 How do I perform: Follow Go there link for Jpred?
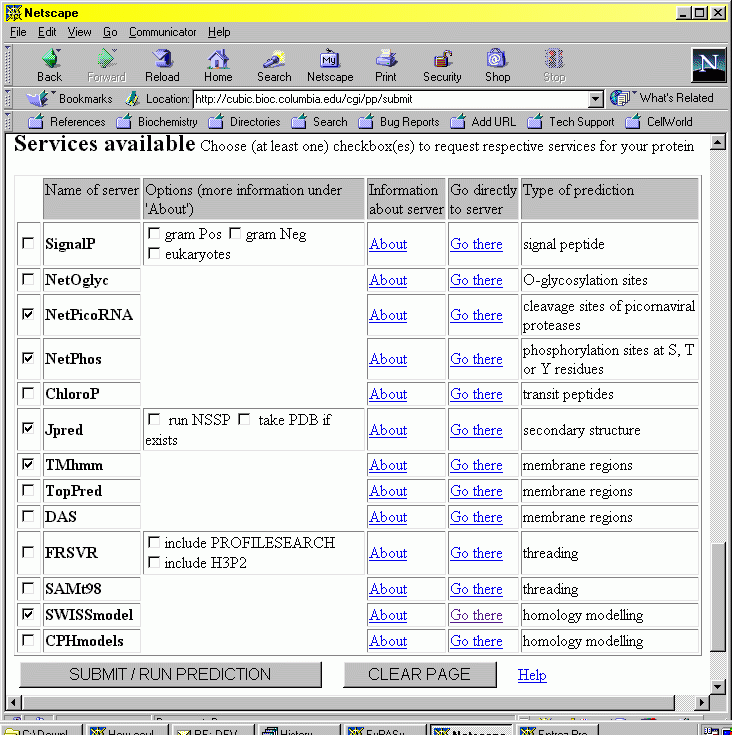[x=476, y=430]
